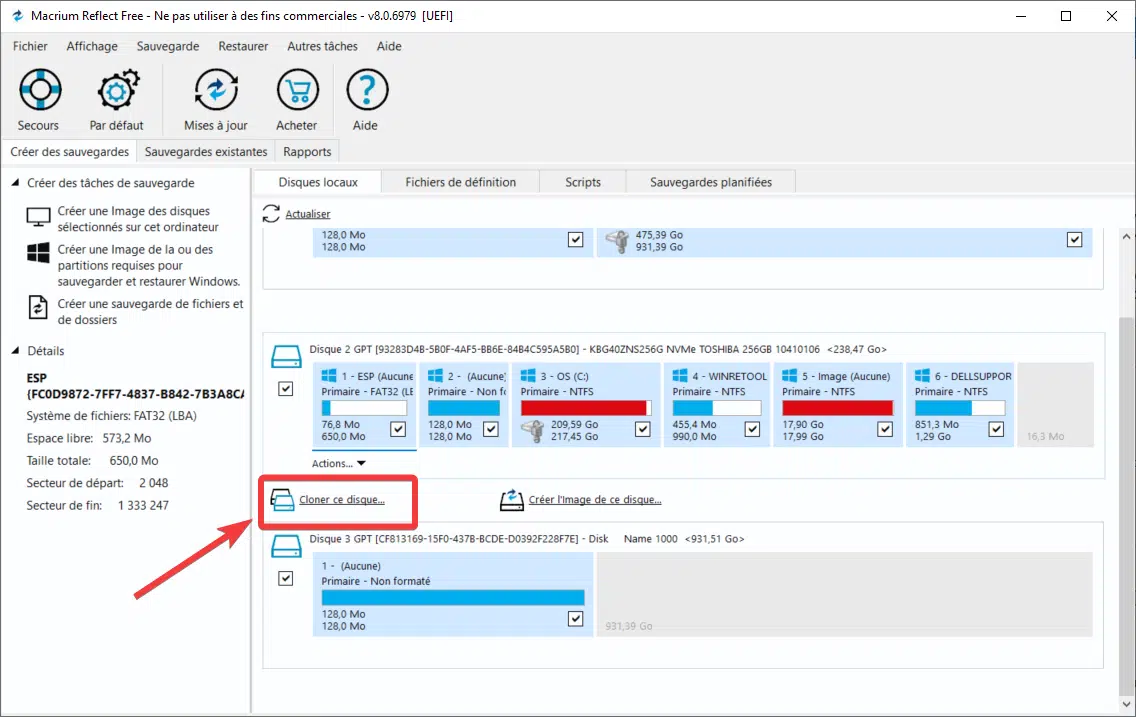Click the BitLocker key icon on OS (C:)
Image resolution: width=1136 pixels, height=717 pixels.
[x=533, y=431]
